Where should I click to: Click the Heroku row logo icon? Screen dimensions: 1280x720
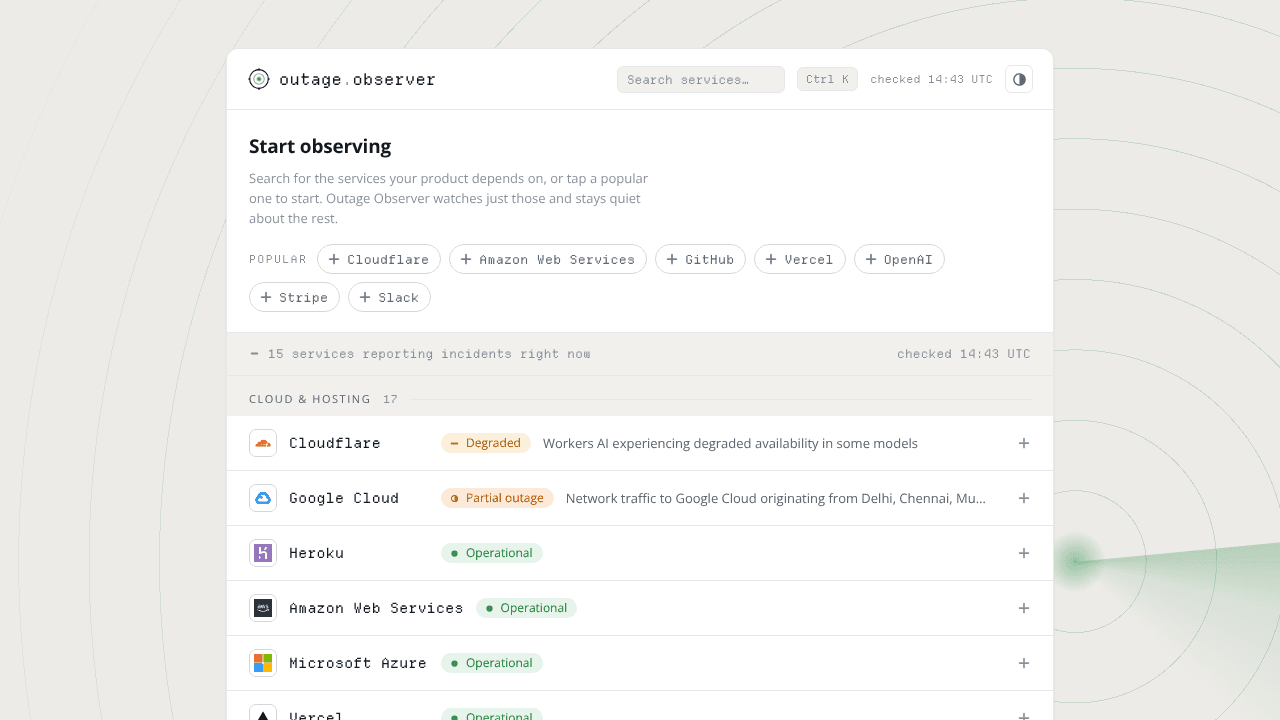(263, 553)
